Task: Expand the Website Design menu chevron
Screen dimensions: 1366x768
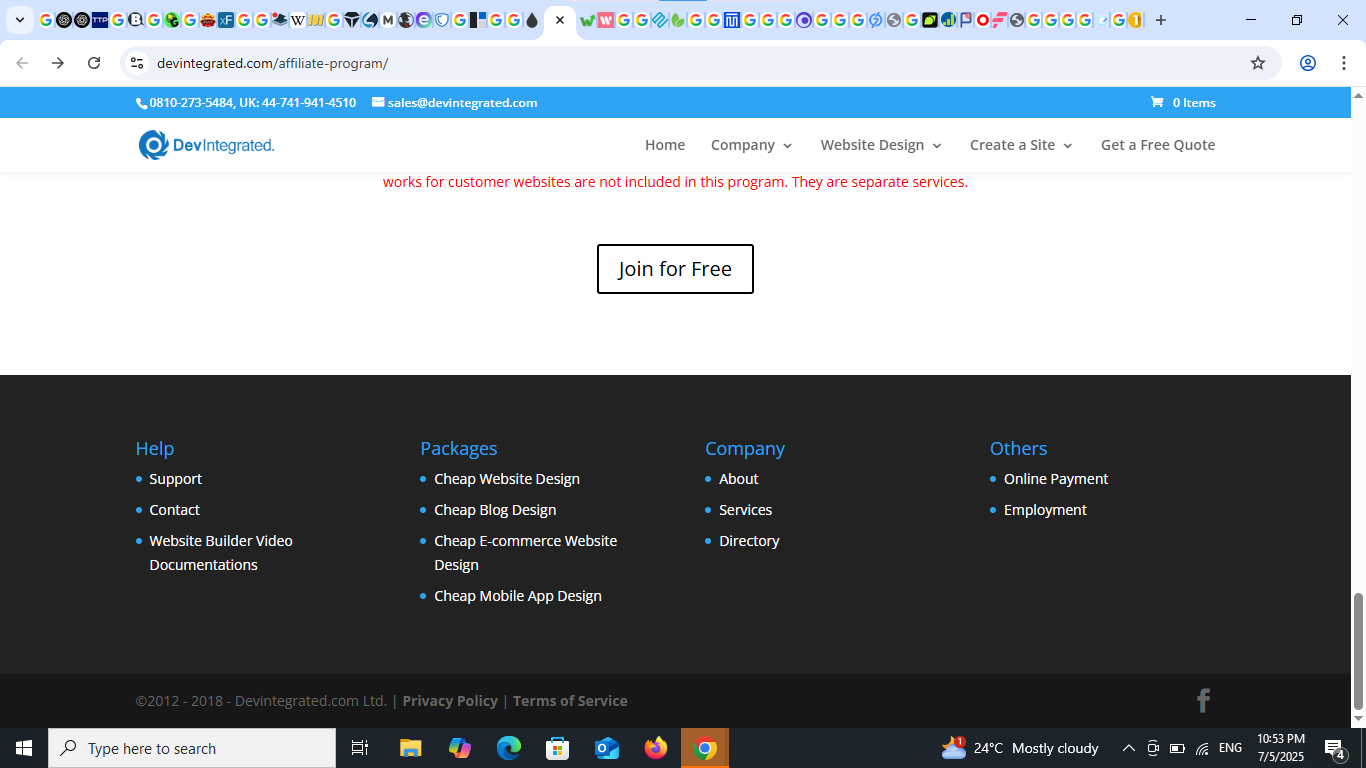Action: click(937, 146)
